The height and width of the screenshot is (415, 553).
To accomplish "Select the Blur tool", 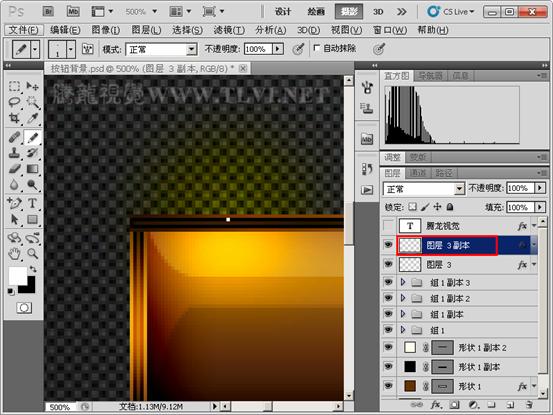I will (14, 184).
